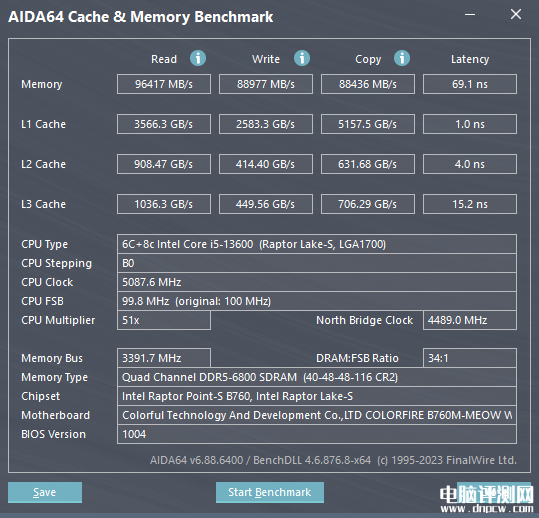Click the CPU FSB label
The height and width of the screenshot is (518, 539).
tap(42, 301)
